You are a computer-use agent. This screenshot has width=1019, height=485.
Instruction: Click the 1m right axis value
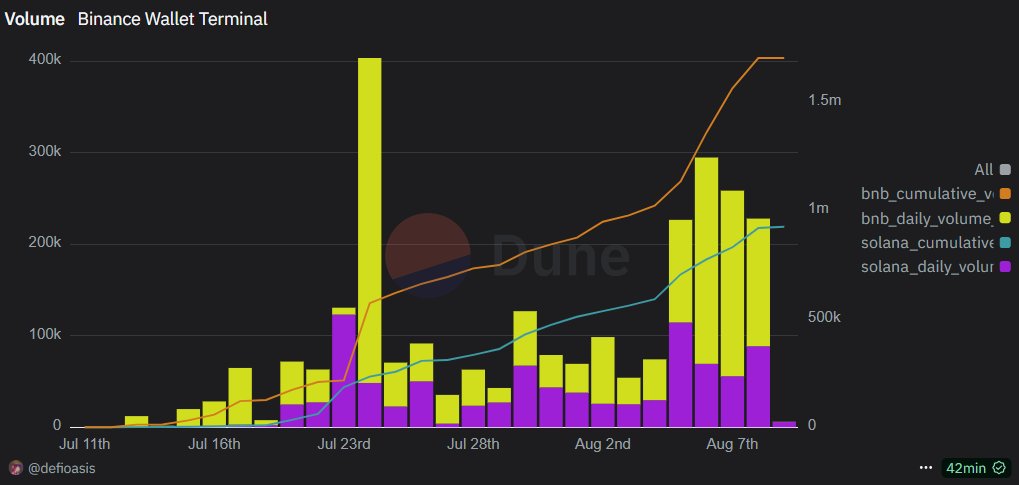coord(819,209)
